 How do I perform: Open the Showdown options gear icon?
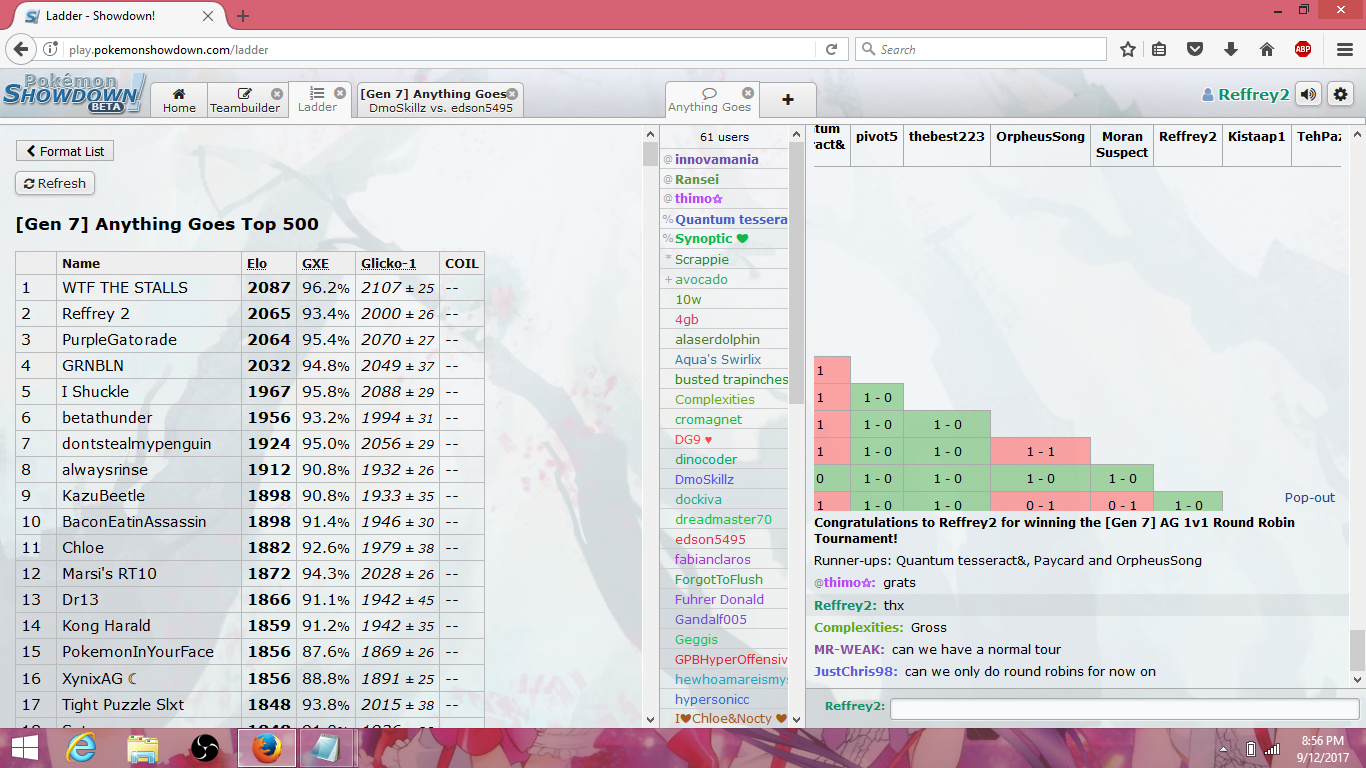(x=1340, y=95)
